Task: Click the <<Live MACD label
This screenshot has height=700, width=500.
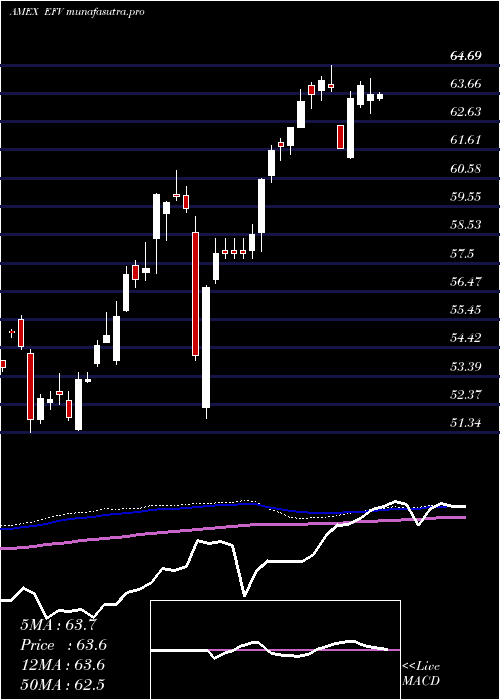Action: (x=421, y=673)
